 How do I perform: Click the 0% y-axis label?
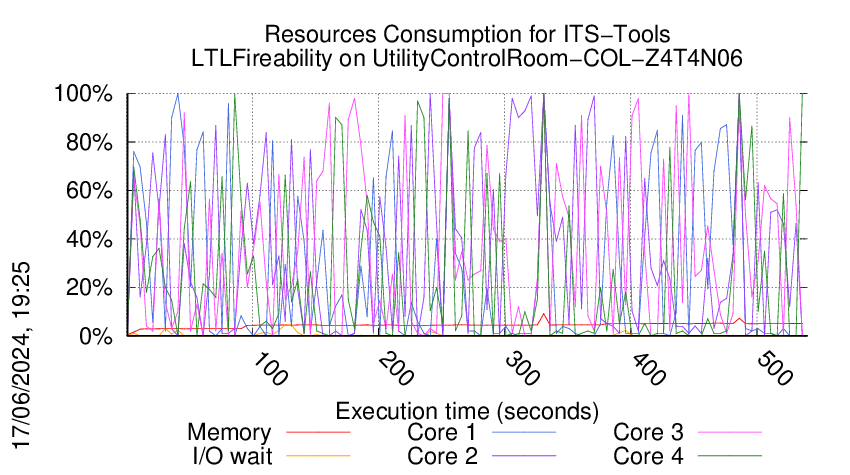point(96,336)
